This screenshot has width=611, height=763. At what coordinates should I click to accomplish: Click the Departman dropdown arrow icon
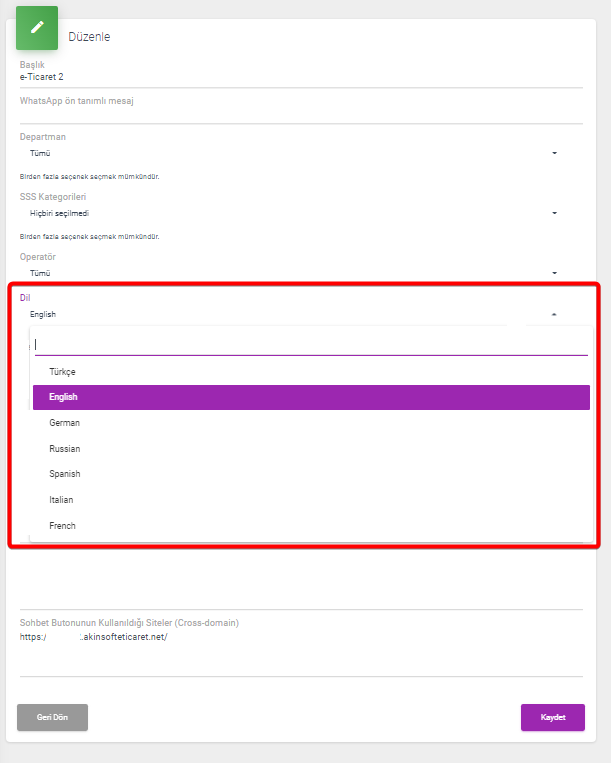[554, 153]
